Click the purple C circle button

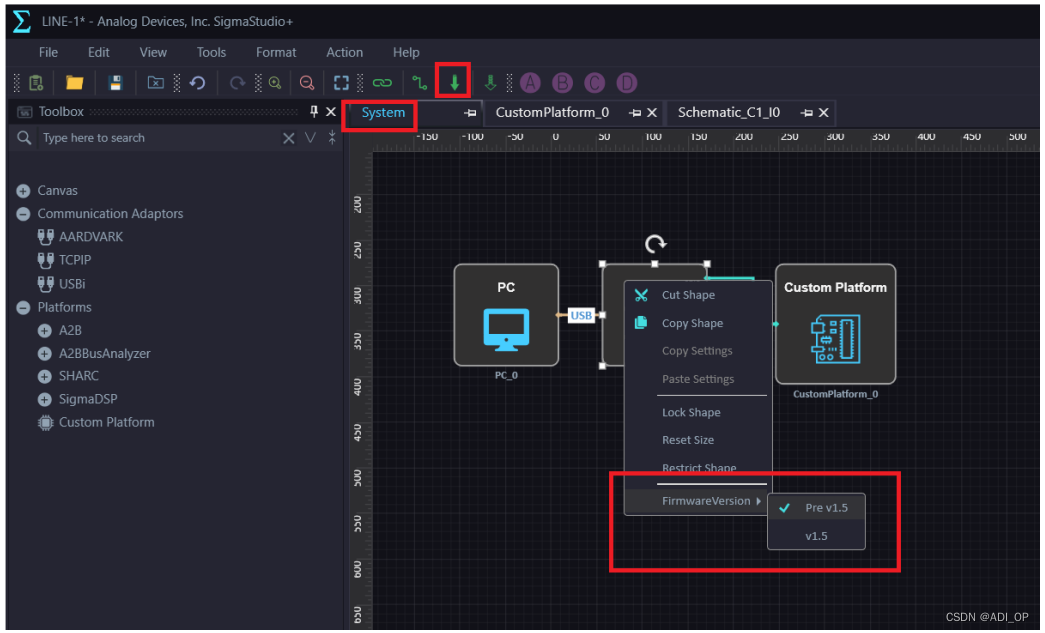point(594,83)
